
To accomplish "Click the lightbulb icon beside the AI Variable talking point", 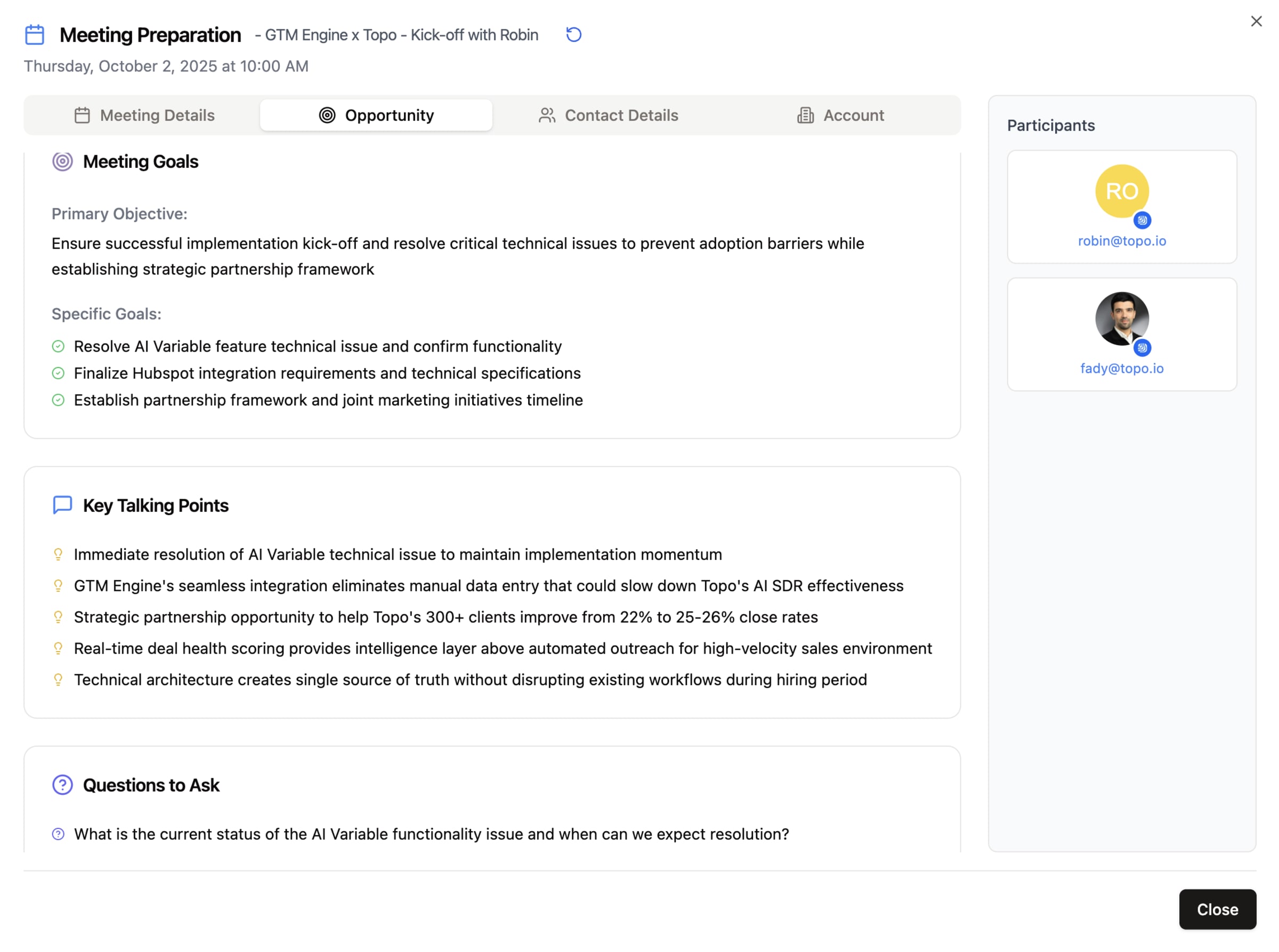I will click(58, 555).
